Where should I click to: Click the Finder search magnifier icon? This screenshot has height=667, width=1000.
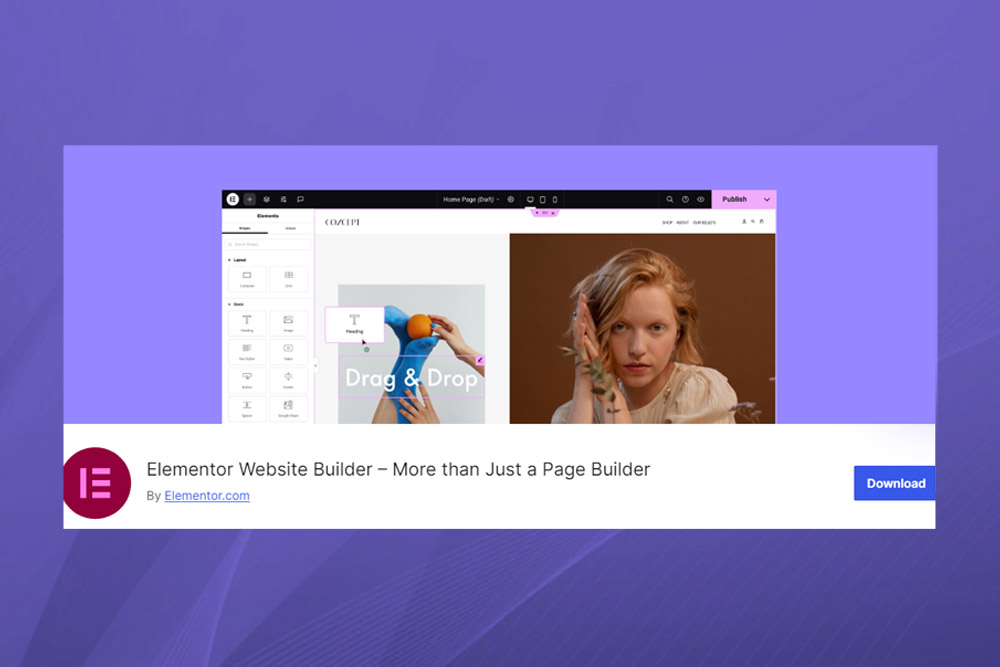point(670,199)
